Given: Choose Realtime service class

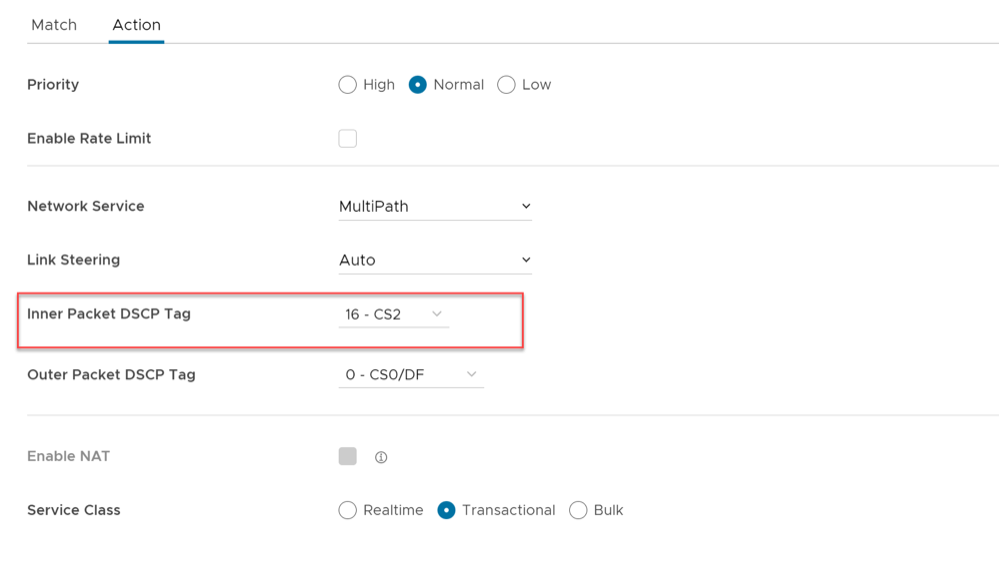Looking at the screenshot, I should 348,510.
